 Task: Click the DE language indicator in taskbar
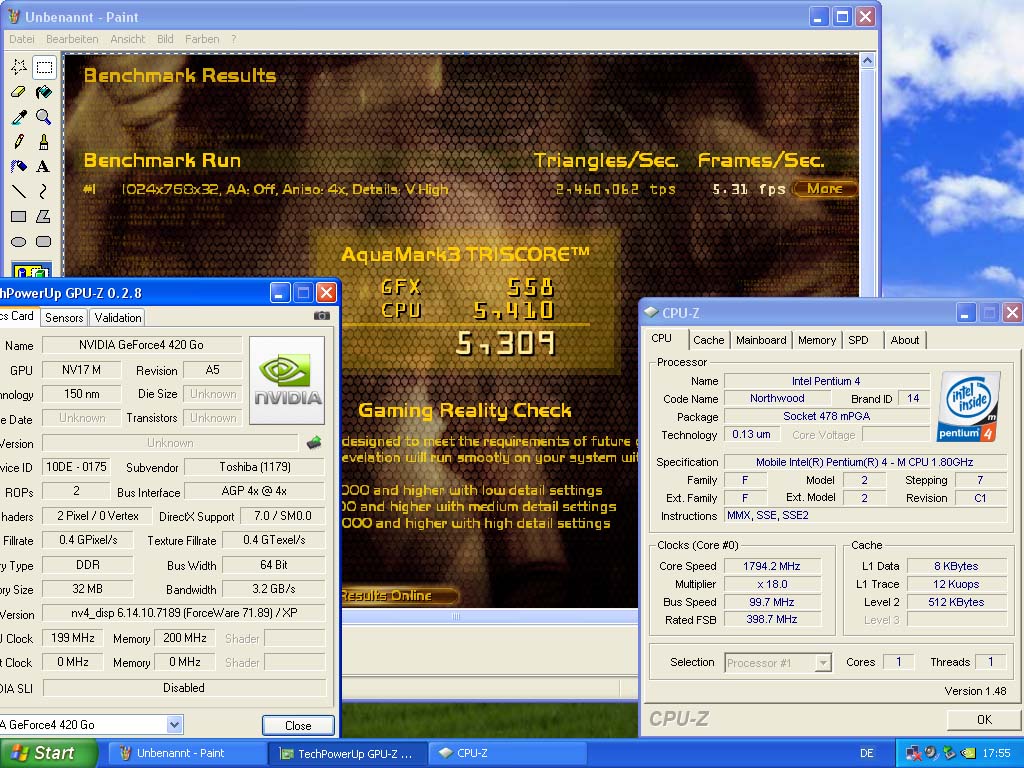867,753
